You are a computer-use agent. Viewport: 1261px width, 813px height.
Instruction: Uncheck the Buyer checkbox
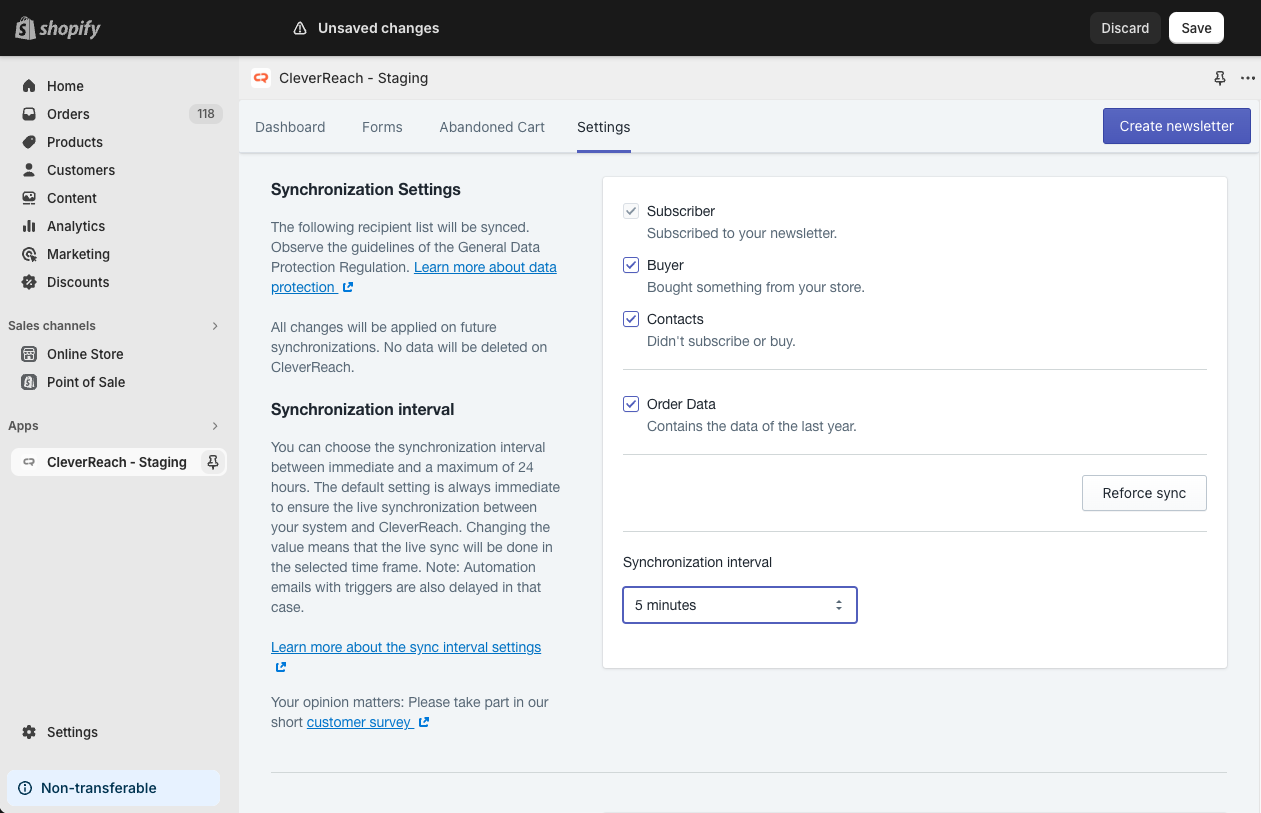click(631, 265)
